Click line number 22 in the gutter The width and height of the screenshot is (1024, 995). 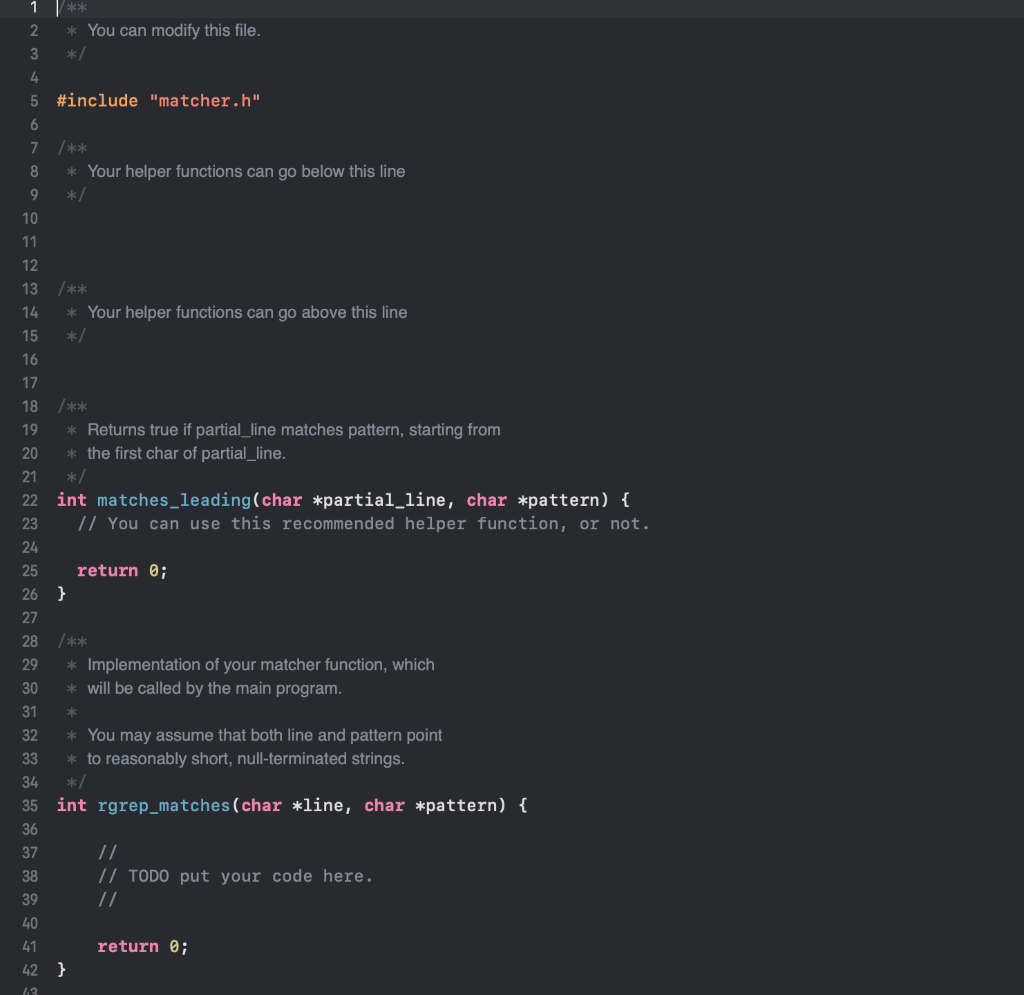point(30,500)
